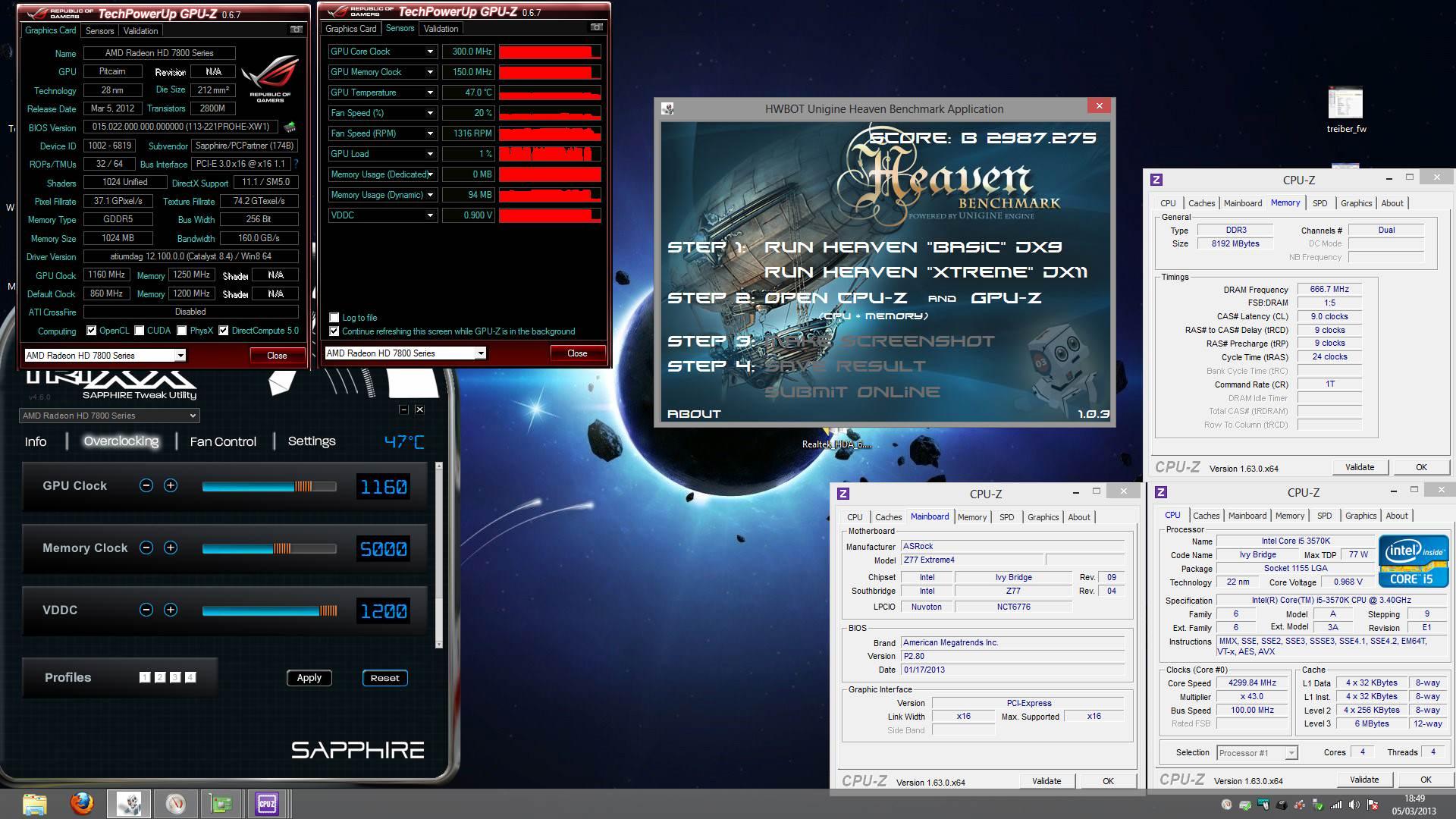Open the VDDC sensor dropdown in GPU-Z
1456x819 pixels.
click(430, 215)
